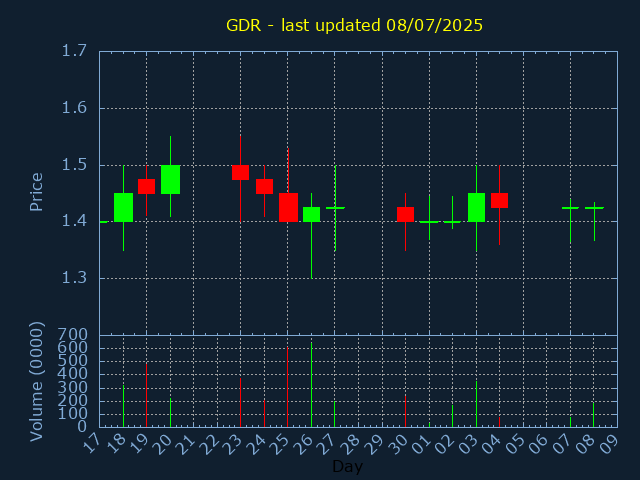The image size is (640, 480).
Task: Click the Price axis title
Action: [36, 192]
